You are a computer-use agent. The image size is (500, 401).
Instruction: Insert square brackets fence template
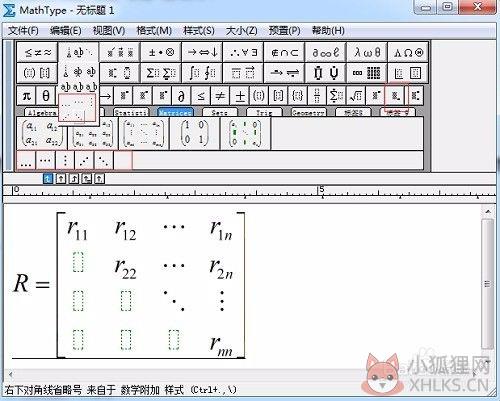click(x=278, y=96)
